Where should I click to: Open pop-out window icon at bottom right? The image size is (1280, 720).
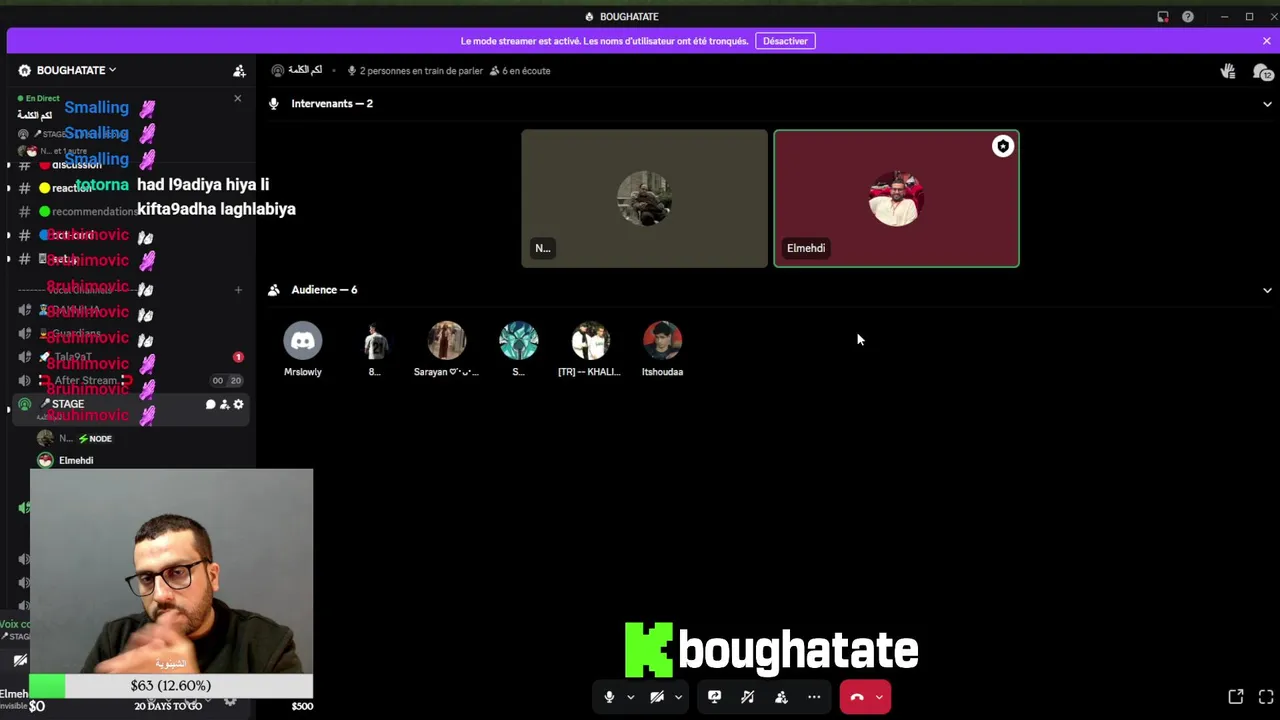(x=1236, y=697)
